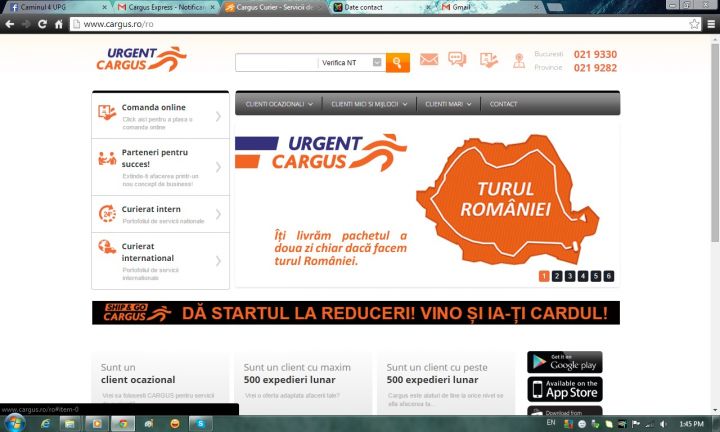
Task: Reload the page using the refresh icon
Action: [43, 23]
